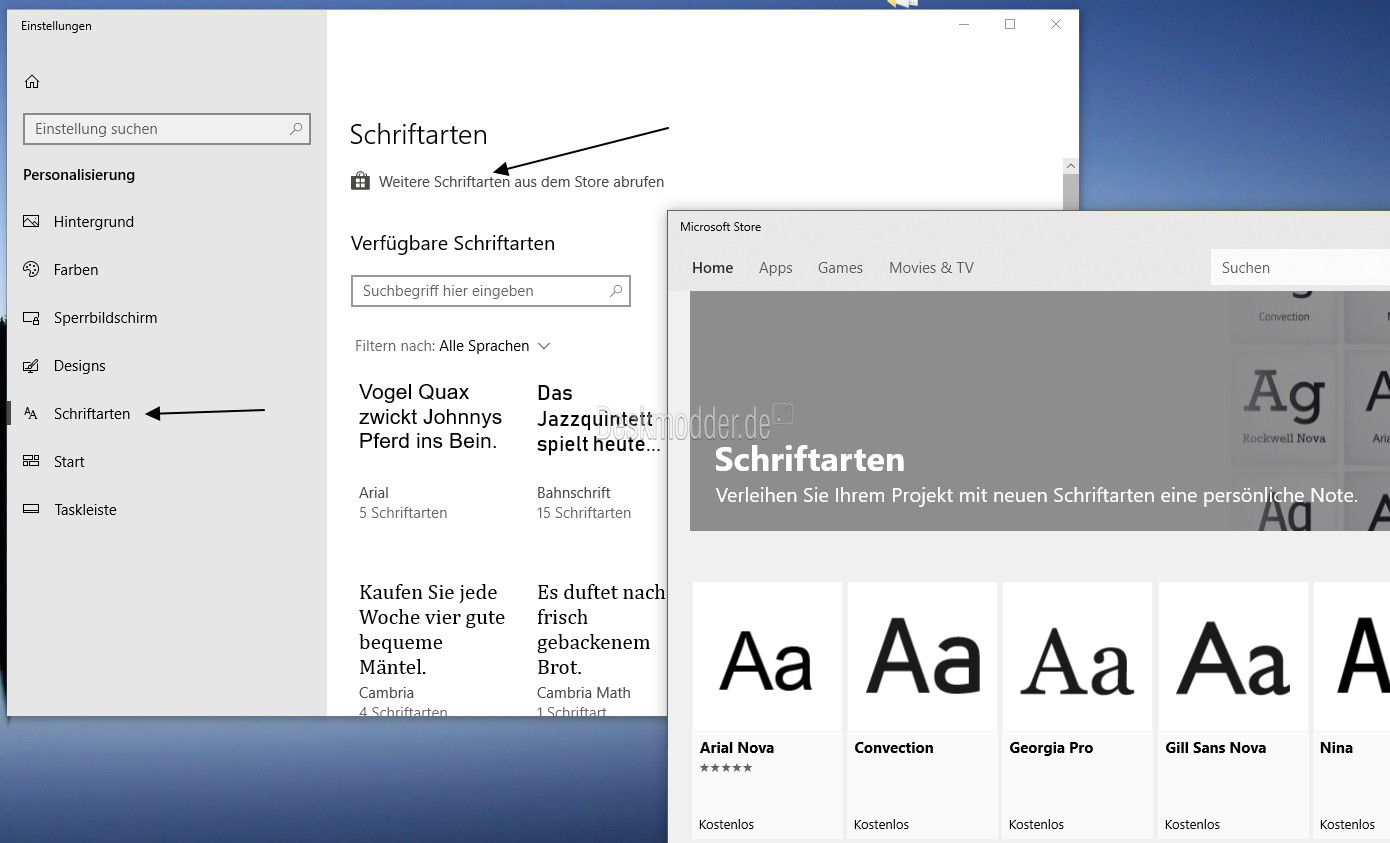
Task: Click the magnifier in the font search box
Action: 616,291
